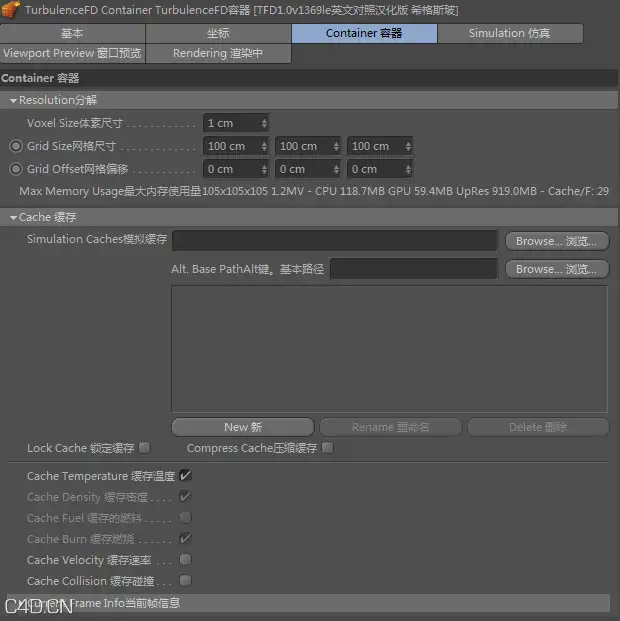The width and height of the screenshot is (620, 621).
Task: Uncheck Cache Temperature 缓存温度
Action: (x=185, y=475)
